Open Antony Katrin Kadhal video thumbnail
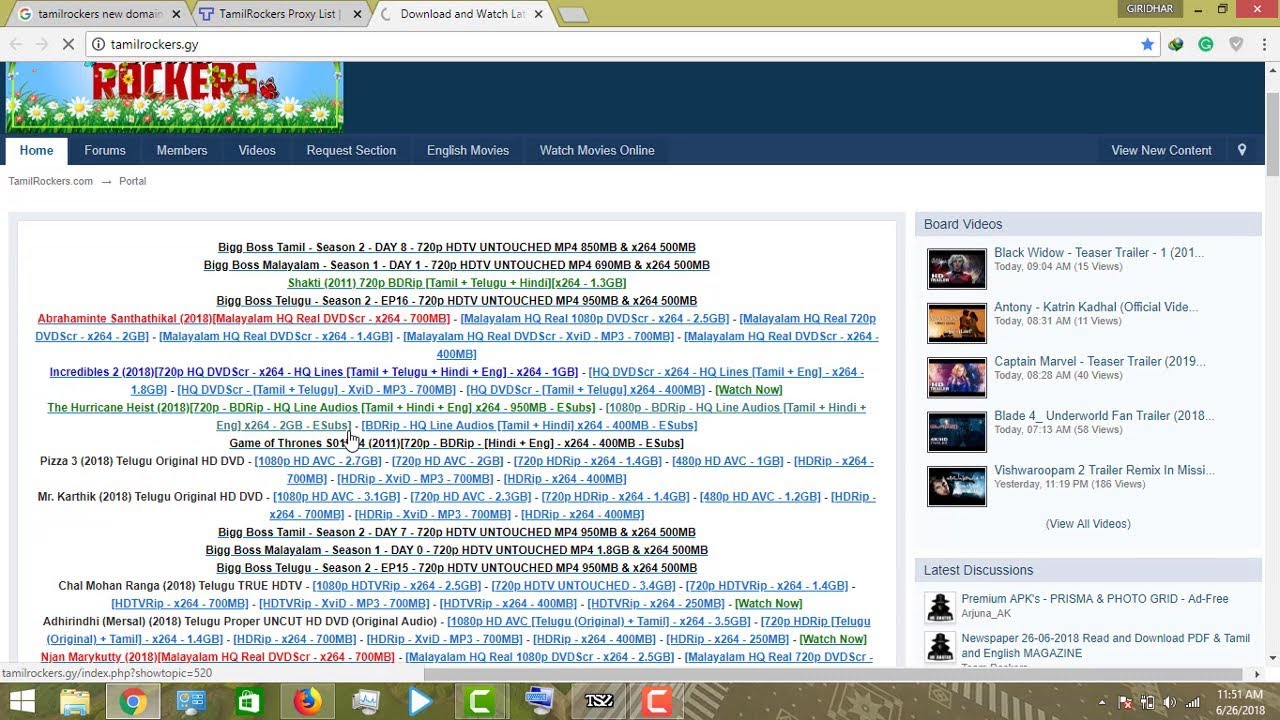 click(x=956, y=323)
